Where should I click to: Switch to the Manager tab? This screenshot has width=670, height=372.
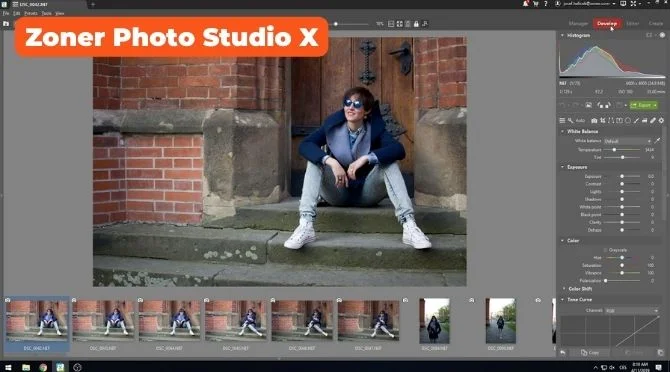pyautogui.click(x=578, y=23)
